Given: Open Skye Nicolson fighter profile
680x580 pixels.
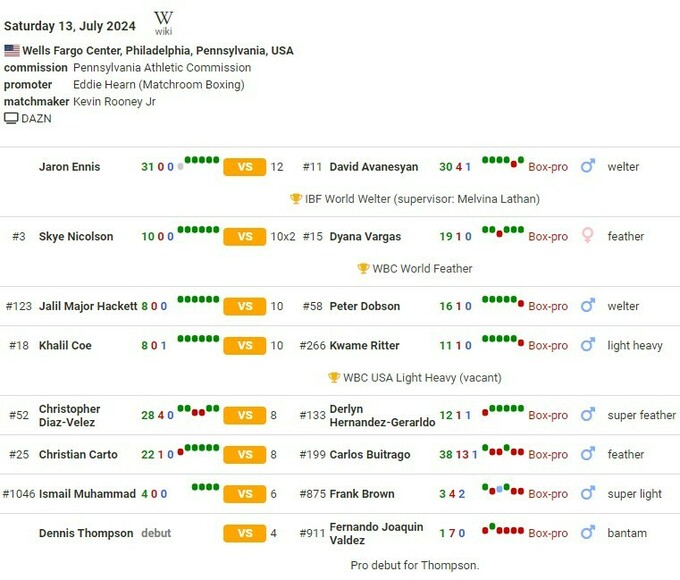Looking at the screenshot, I should (76, 237).
